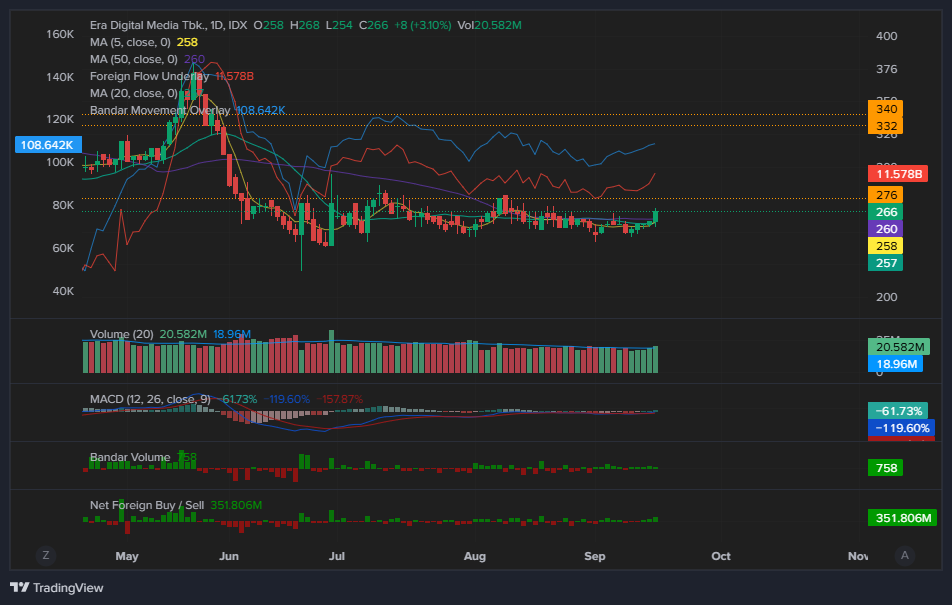
Task: Click the purple 260 price scale label
Action: click(x=886, y=229)
